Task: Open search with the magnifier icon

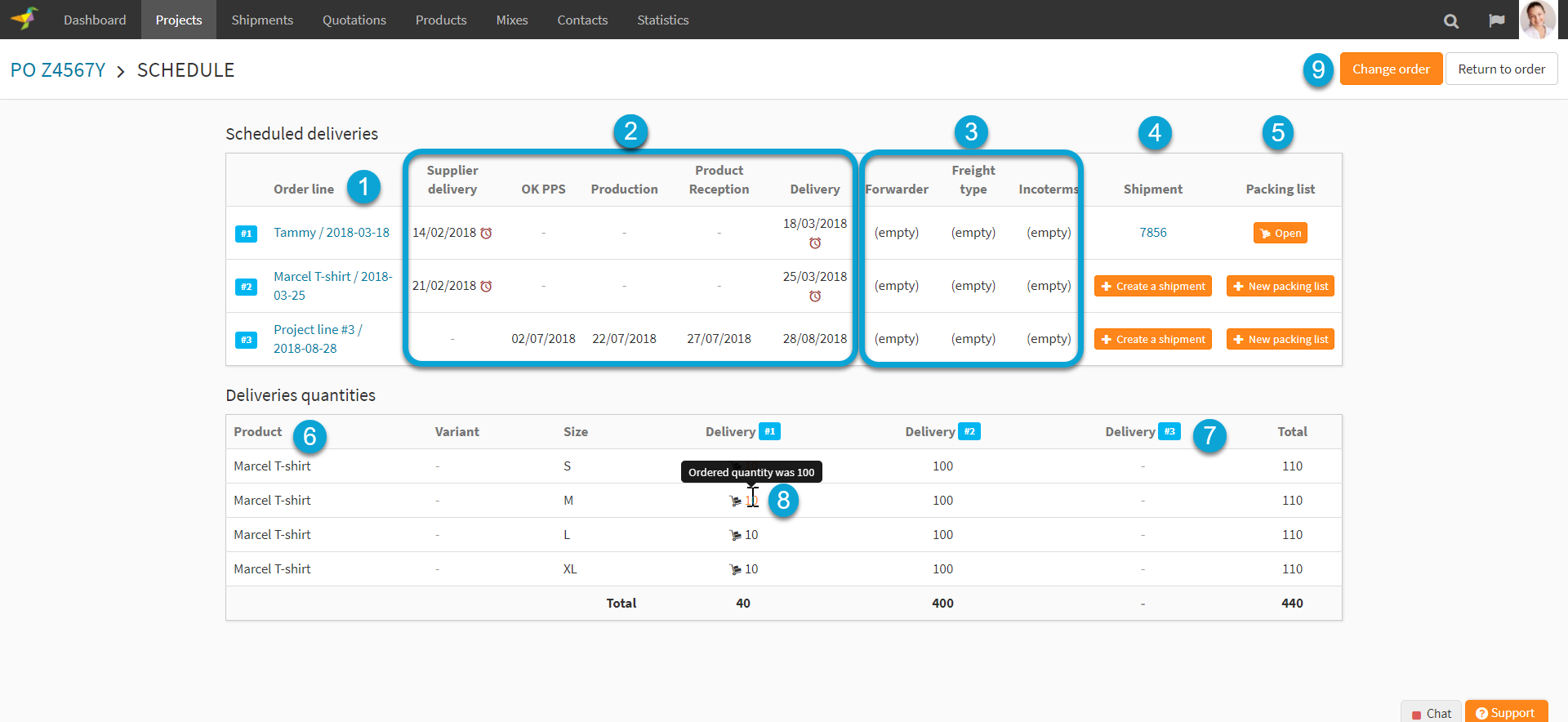Action: (x=1450, y=21)
